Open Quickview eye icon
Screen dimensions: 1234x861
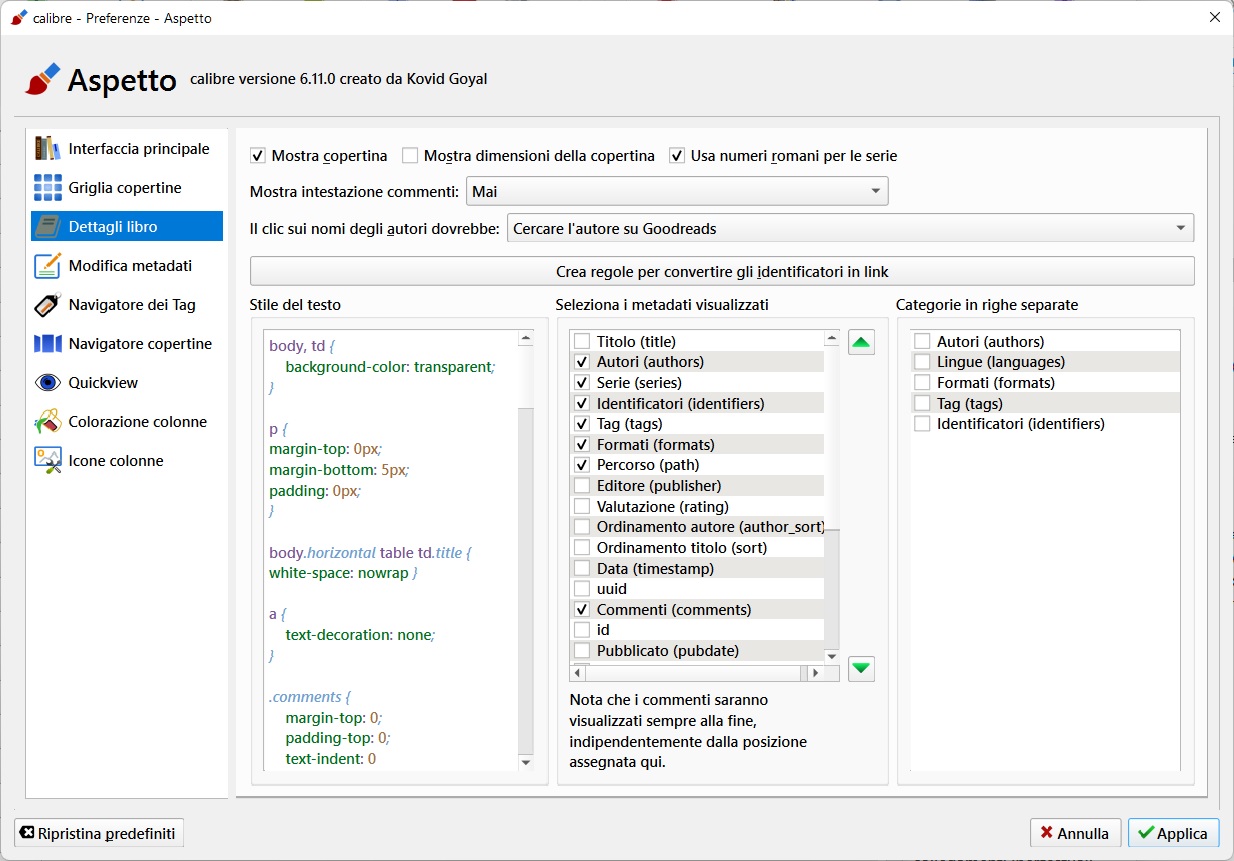tap(48, 383)
